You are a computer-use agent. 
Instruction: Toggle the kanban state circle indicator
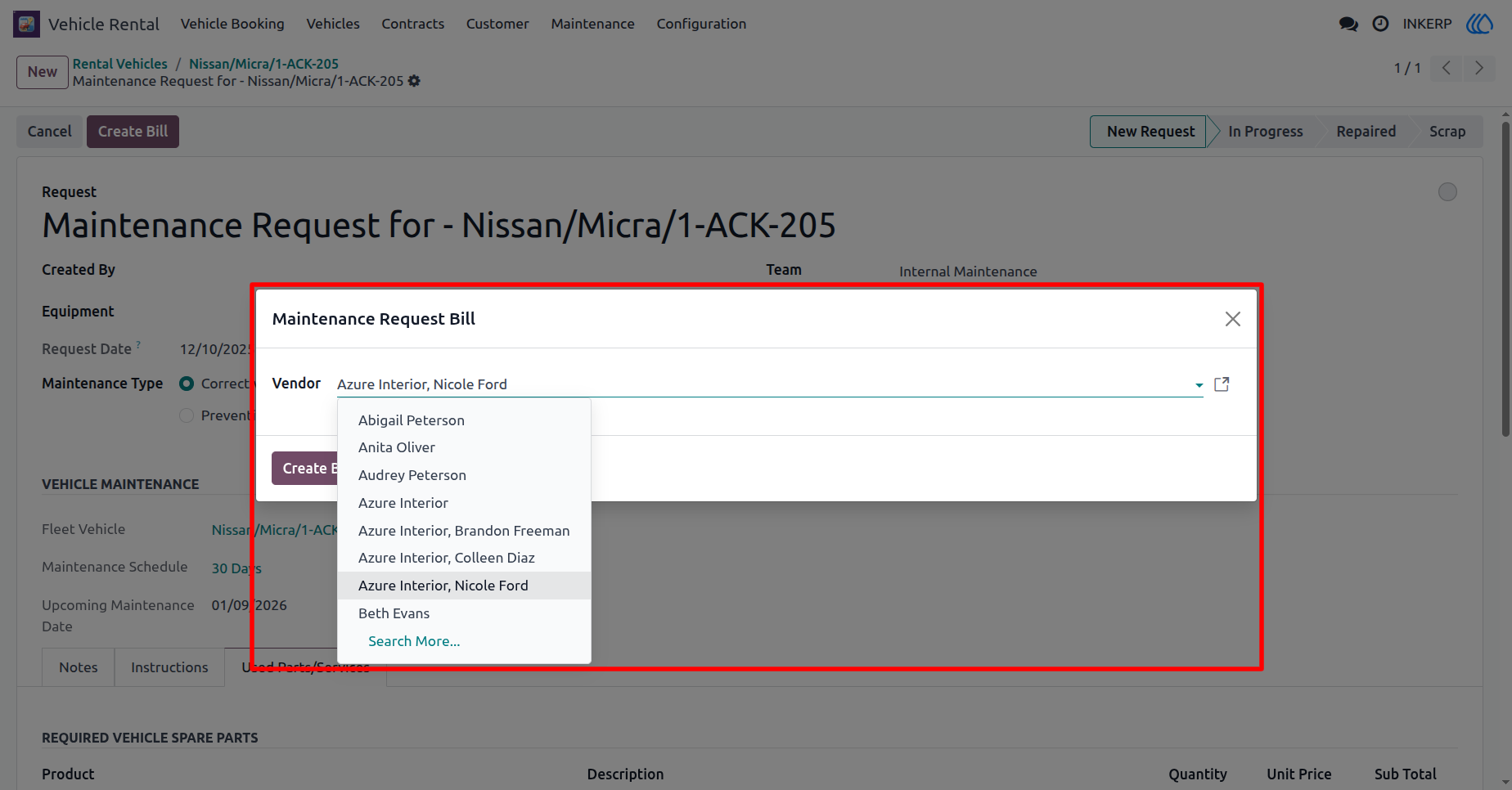(x=1447, y=192)
